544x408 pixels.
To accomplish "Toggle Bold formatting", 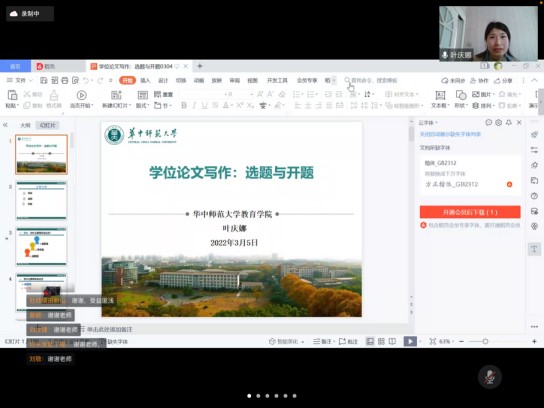I will tap(184, 105).
